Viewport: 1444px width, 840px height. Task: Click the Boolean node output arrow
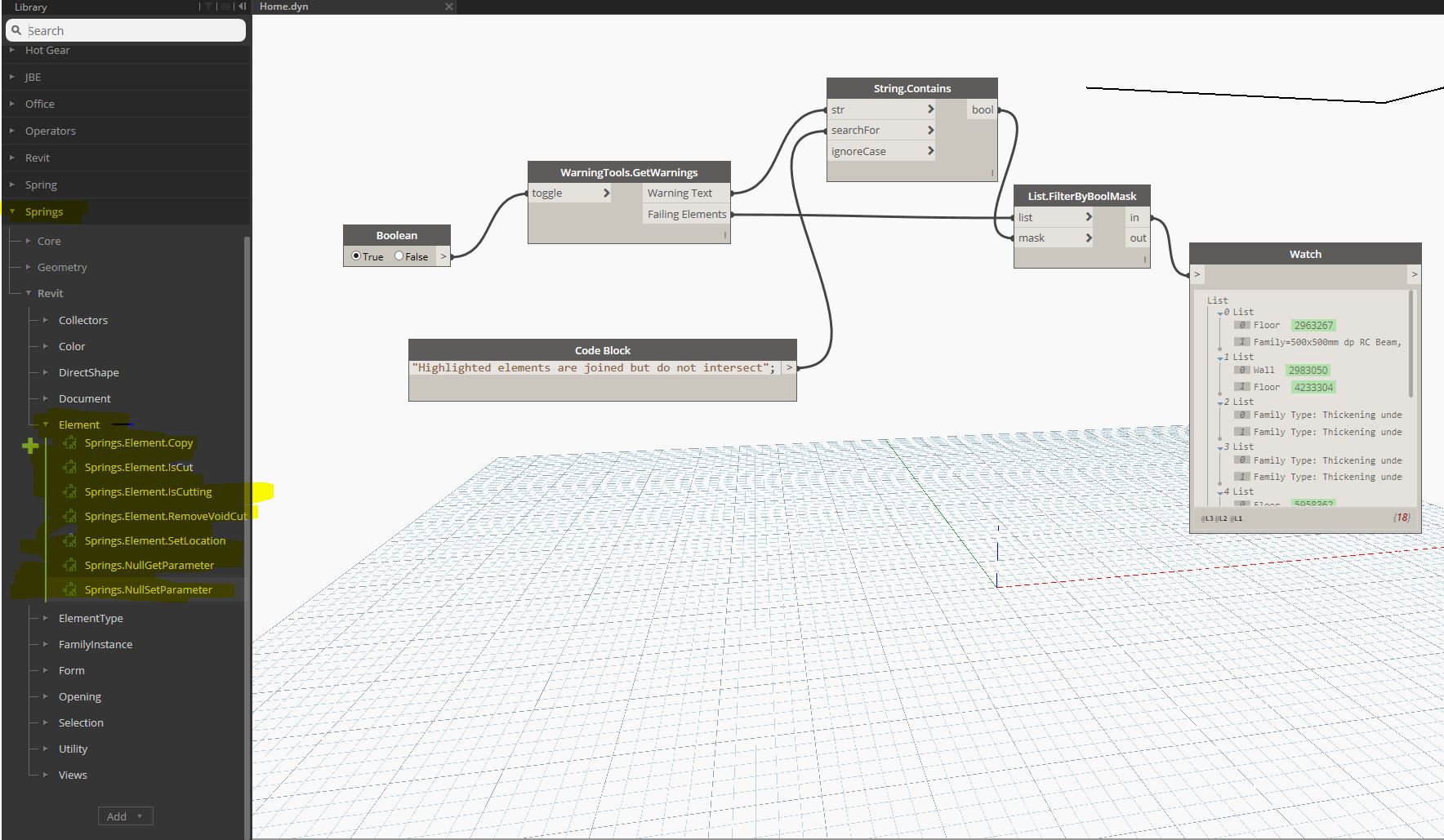coord(443,256)
